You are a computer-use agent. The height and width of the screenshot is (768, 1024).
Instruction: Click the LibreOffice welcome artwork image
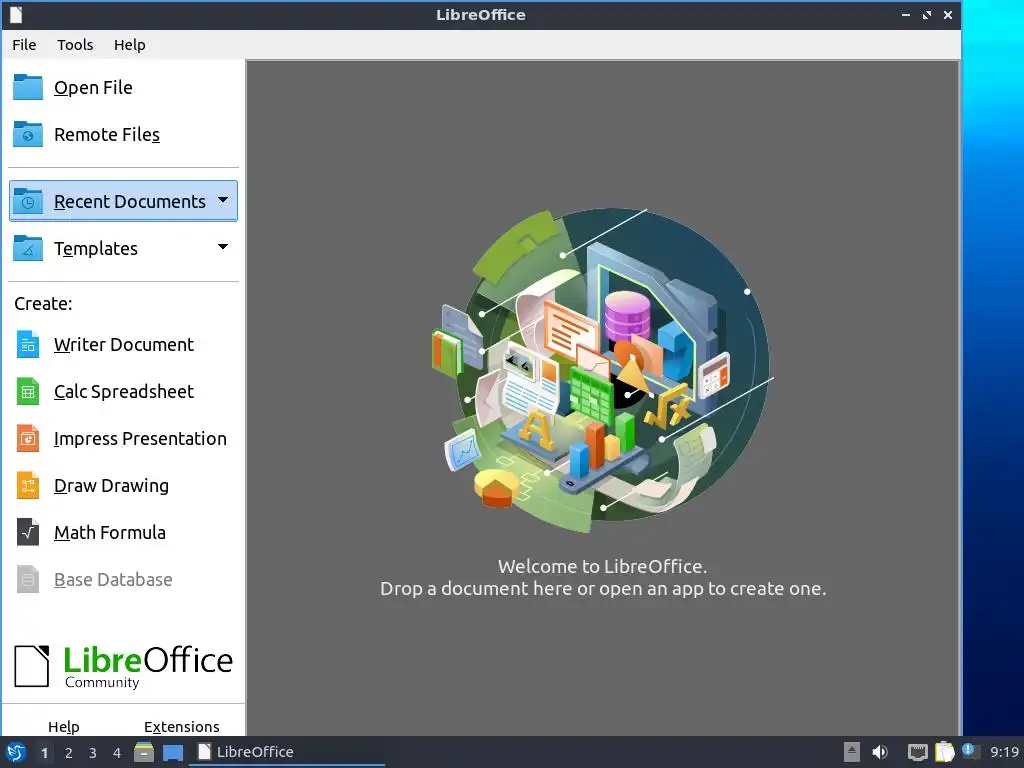coord(601,370)
